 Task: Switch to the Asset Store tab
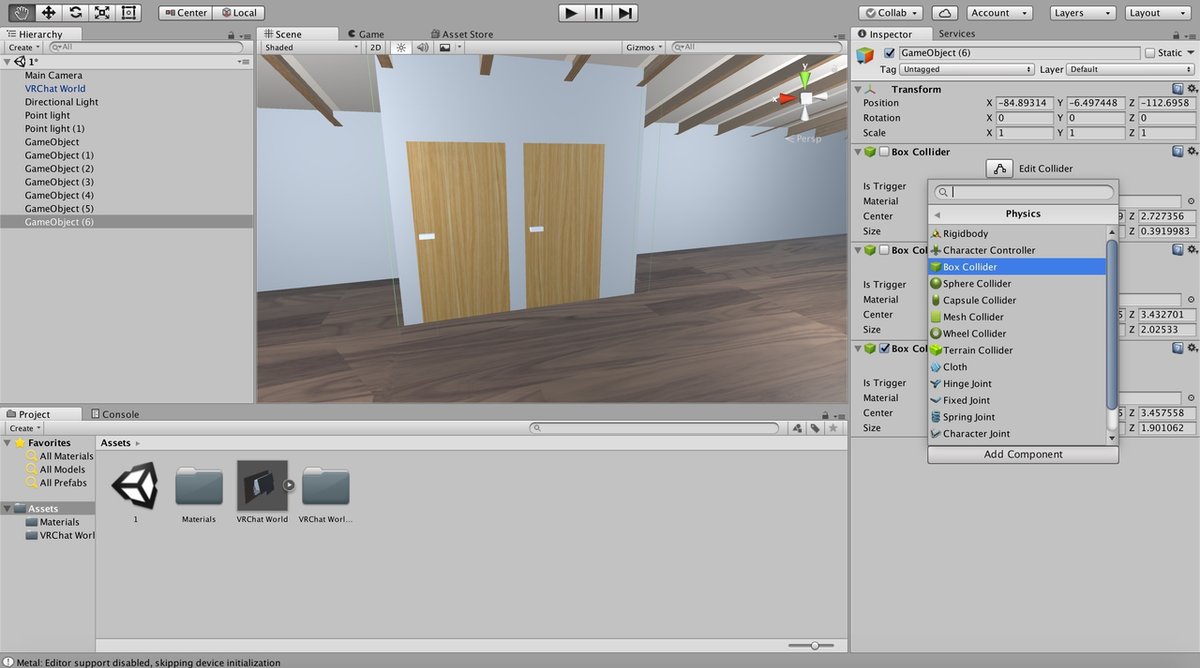click(x=461, y=34)
